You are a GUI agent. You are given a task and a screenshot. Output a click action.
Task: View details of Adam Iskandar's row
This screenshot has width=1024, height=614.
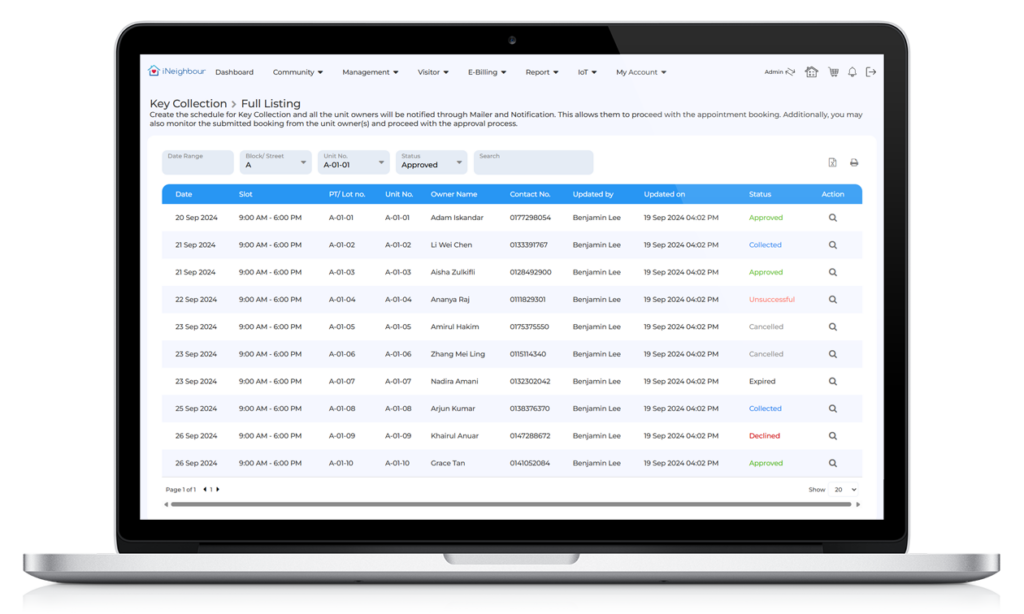tap(832, 218)
